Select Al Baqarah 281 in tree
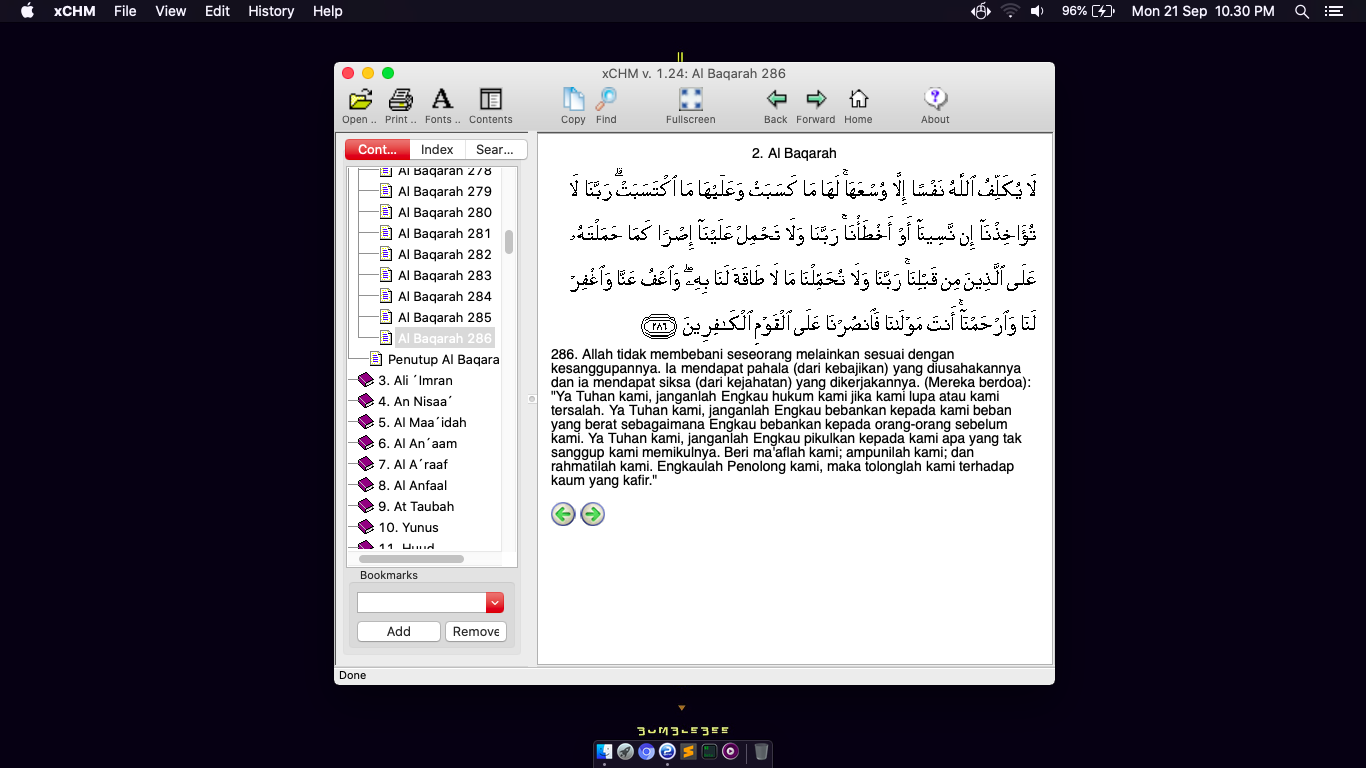The height and width of the screenshot is (768, 1366). coord(445,233)
